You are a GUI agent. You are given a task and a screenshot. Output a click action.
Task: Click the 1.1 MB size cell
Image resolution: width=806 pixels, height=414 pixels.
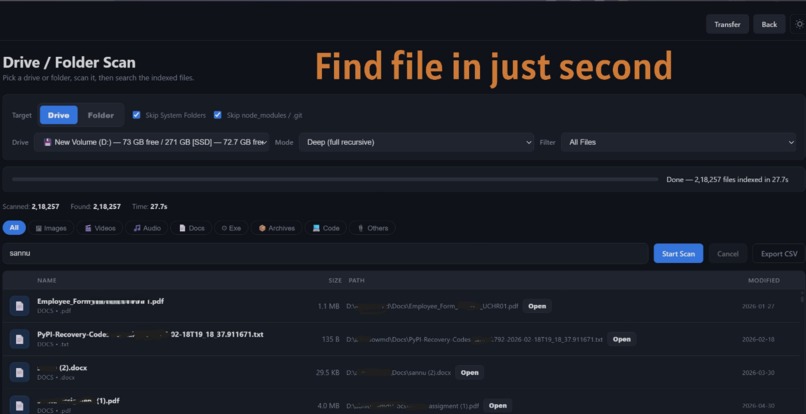(328, 306)
